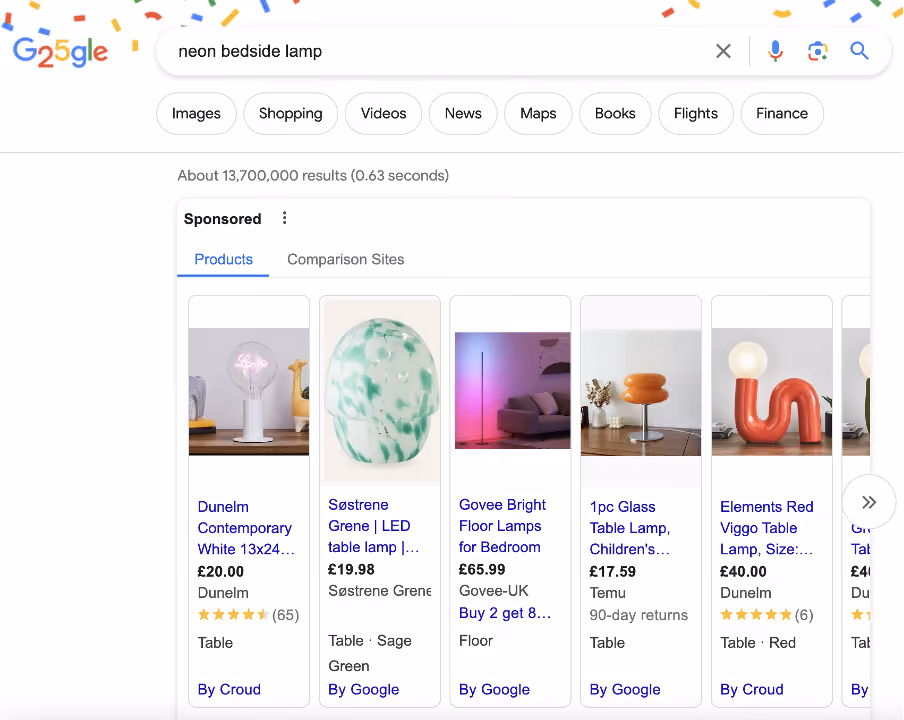904x720 pixels.
Task: Start voice search with microphone icon
Action: click(x=775, y=51)
